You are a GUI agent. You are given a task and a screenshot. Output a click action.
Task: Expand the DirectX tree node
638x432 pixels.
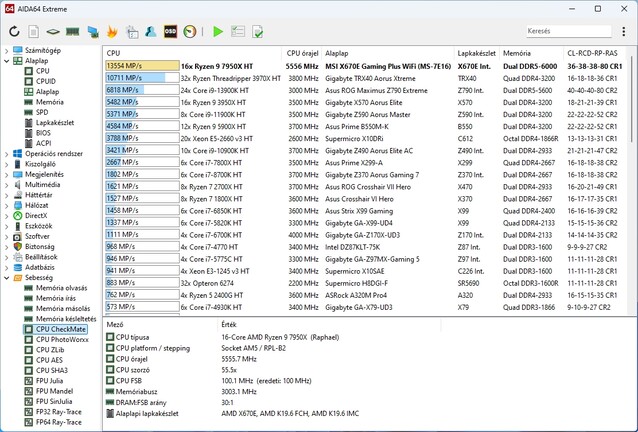coord(7,216)
